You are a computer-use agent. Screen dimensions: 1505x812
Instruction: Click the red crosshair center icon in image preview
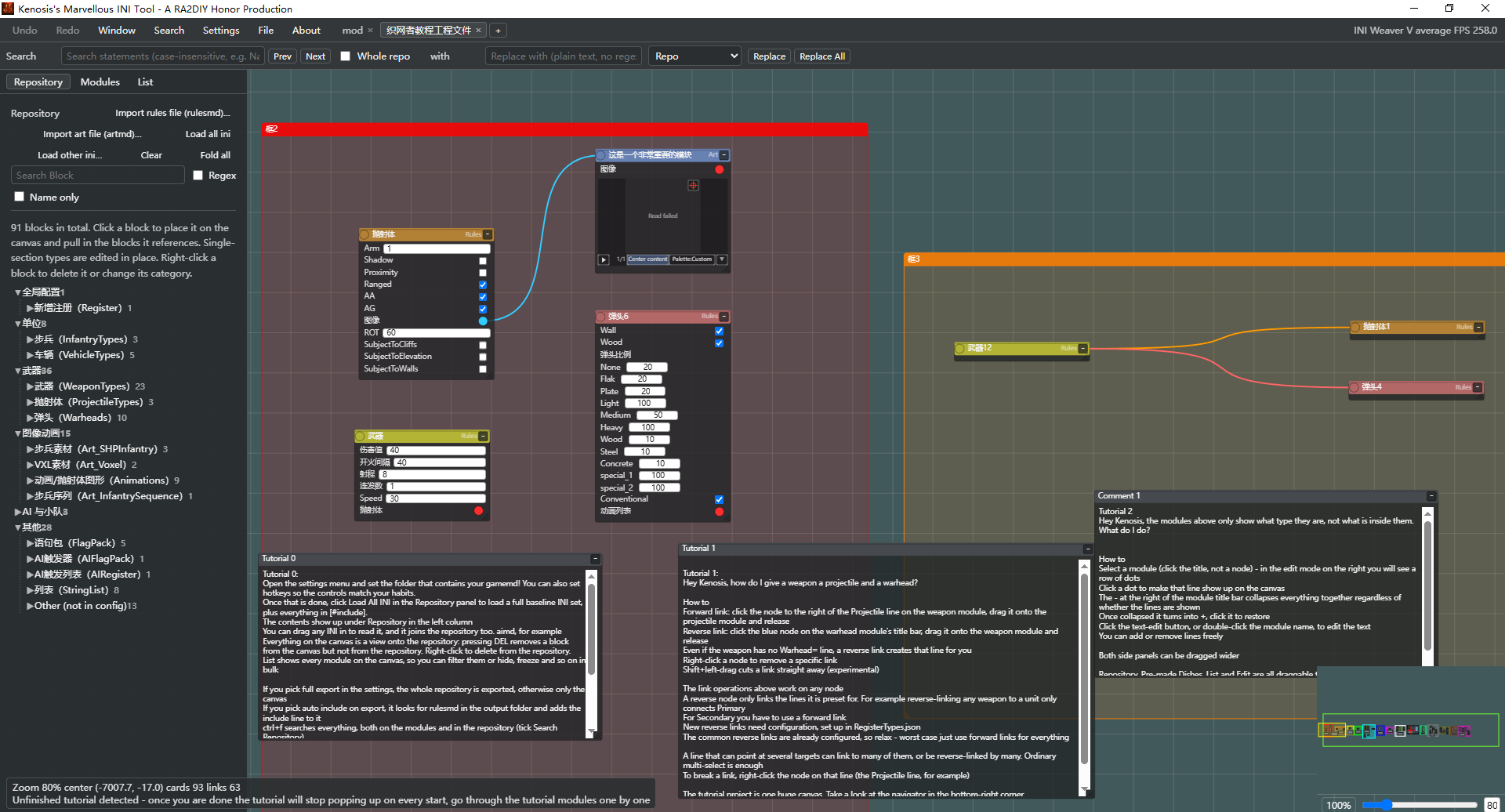coord(693,186)
